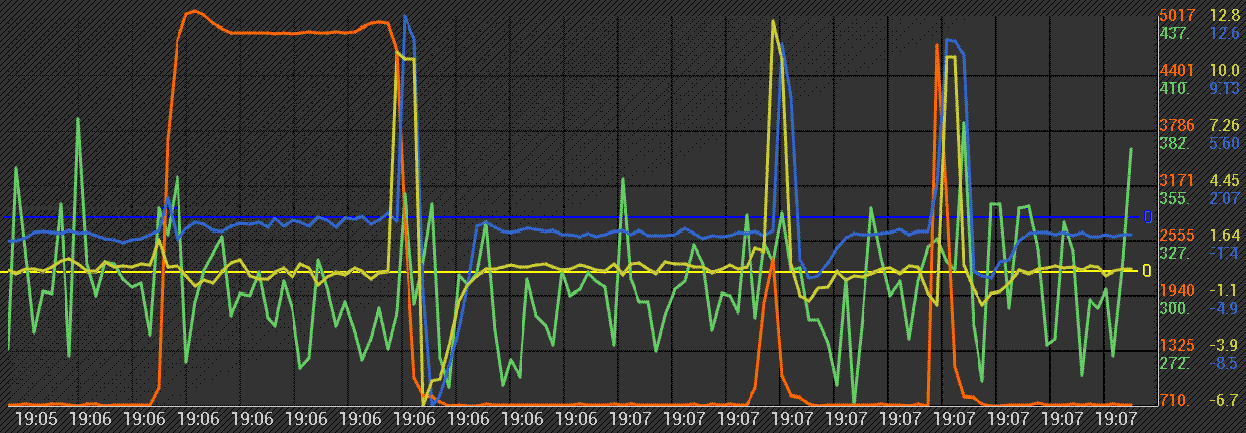The width and height of the screenshot is (1246, 433).
Task: Click the blue zero baseline marker
Action: pyautogui.click(x=1147, y=216)
